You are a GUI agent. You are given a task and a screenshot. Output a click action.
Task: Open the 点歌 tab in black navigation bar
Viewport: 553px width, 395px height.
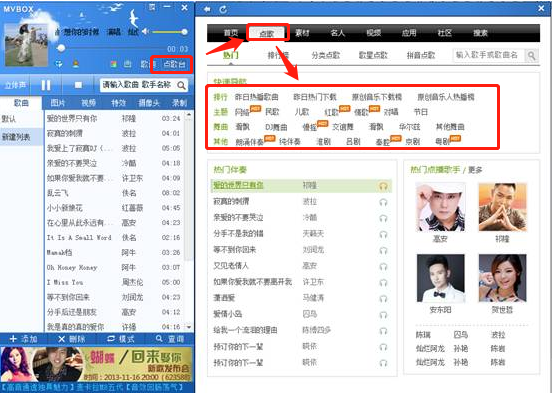tap(267, 34)
